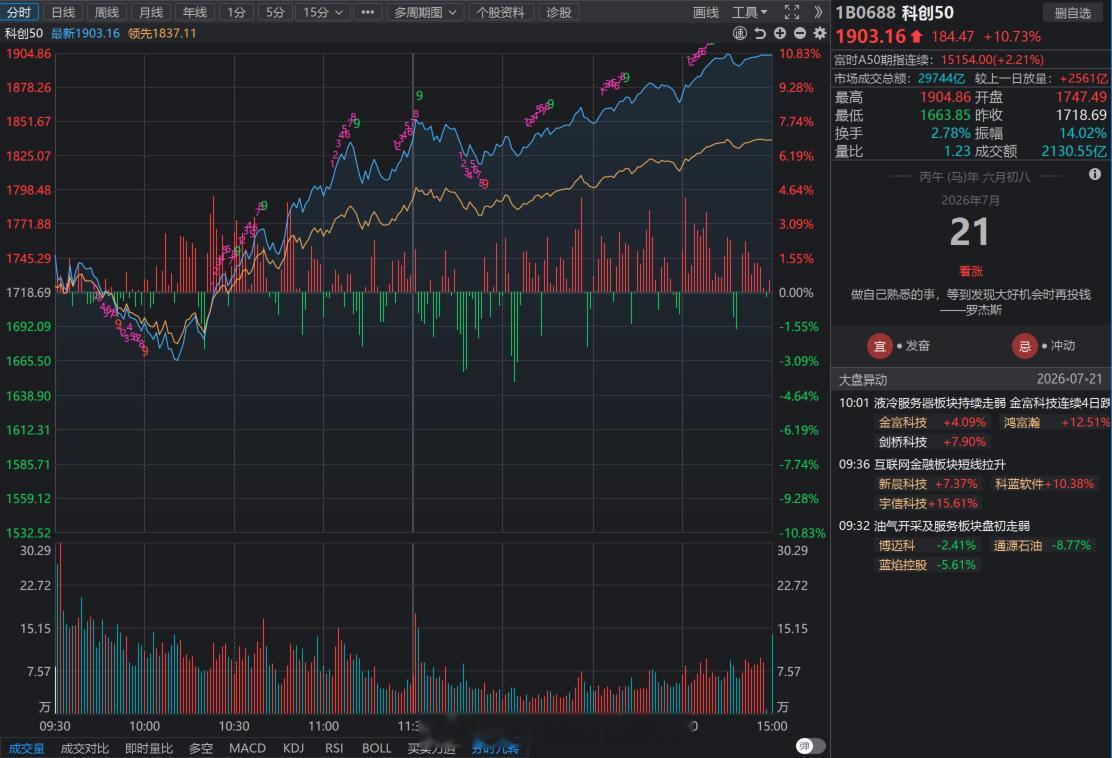Switch to the 日线 daily chart tab

(64, 12)
